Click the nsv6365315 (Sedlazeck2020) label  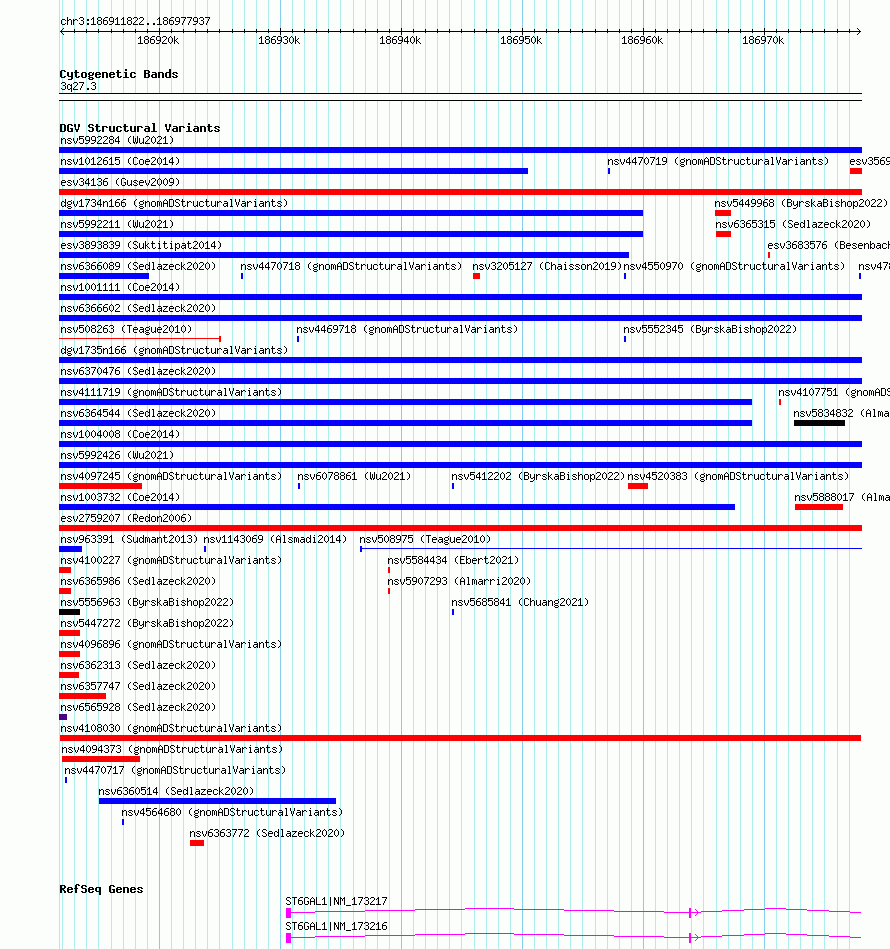click(793, 225)
